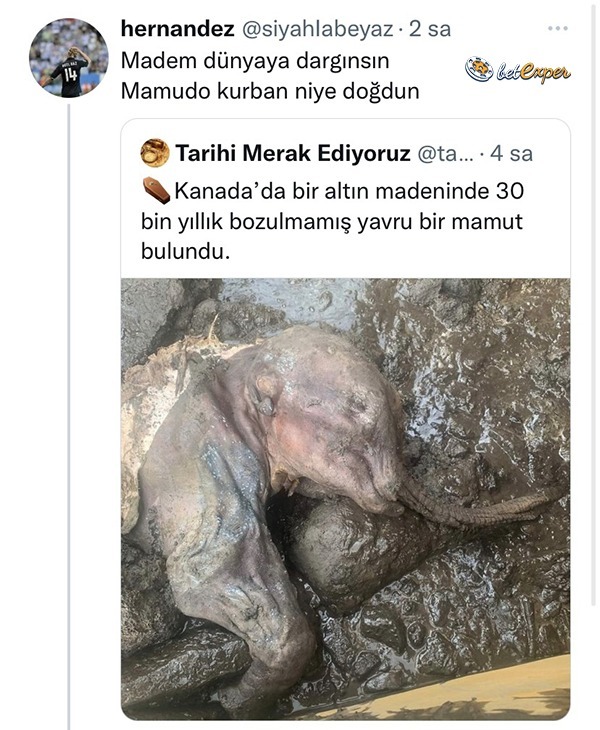Click the line 'Mamudo kurban niye doğdun'
This screenshot has height=730, width=600.
point(270,91)
